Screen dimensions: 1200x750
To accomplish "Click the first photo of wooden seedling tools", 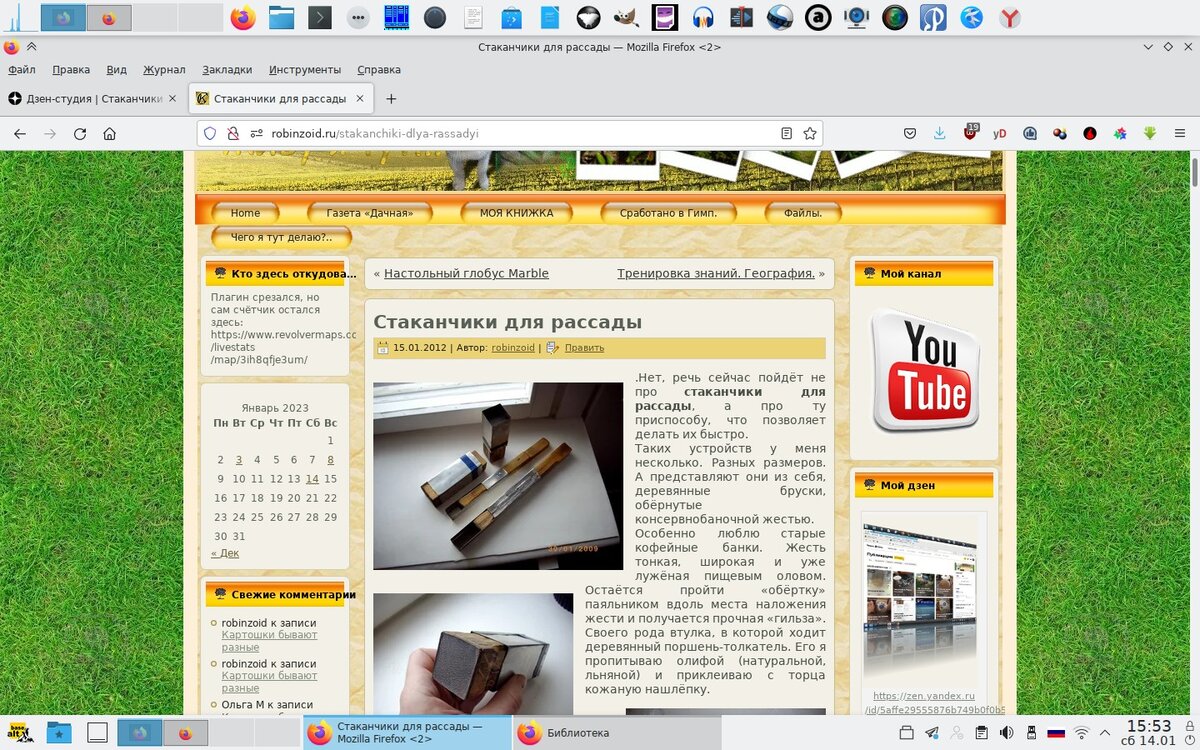I will (498, 476).
